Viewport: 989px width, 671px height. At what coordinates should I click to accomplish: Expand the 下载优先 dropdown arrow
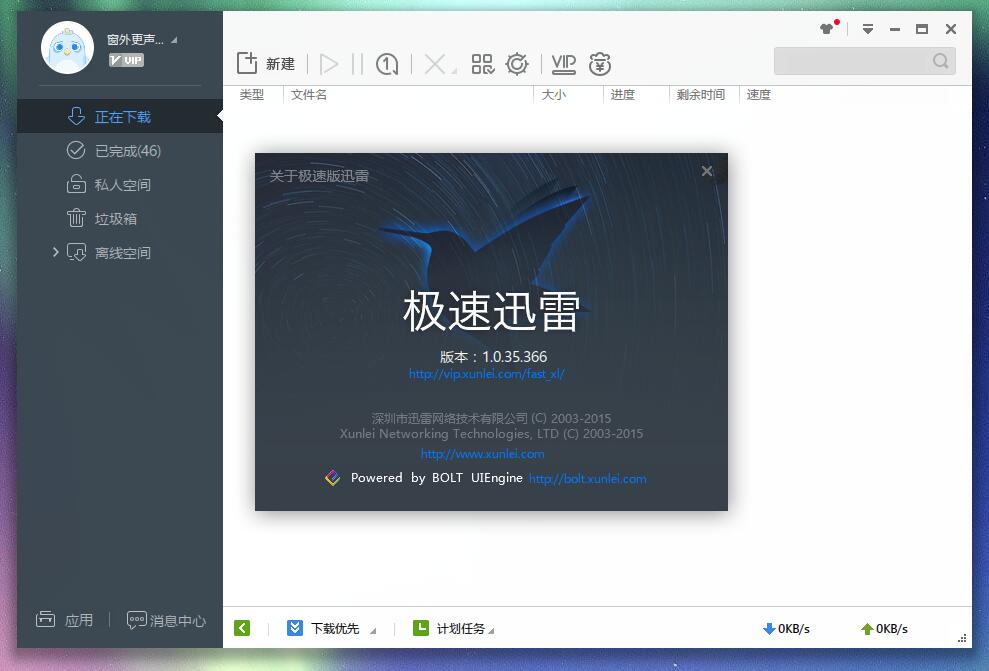click(x=373, y=631)
